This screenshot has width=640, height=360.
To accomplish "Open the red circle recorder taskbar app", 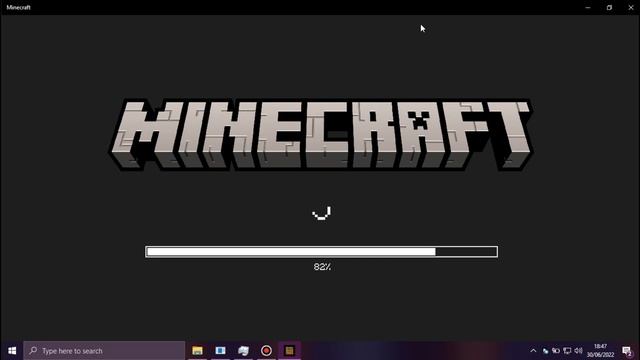I will 266,351.
